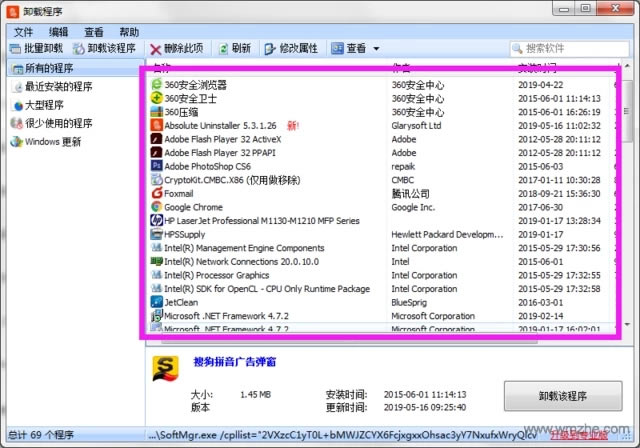The width and height of the screenshot is (640, 448).
Task: Select the 360压缩 icon
Action: click(x=157, y=112)
